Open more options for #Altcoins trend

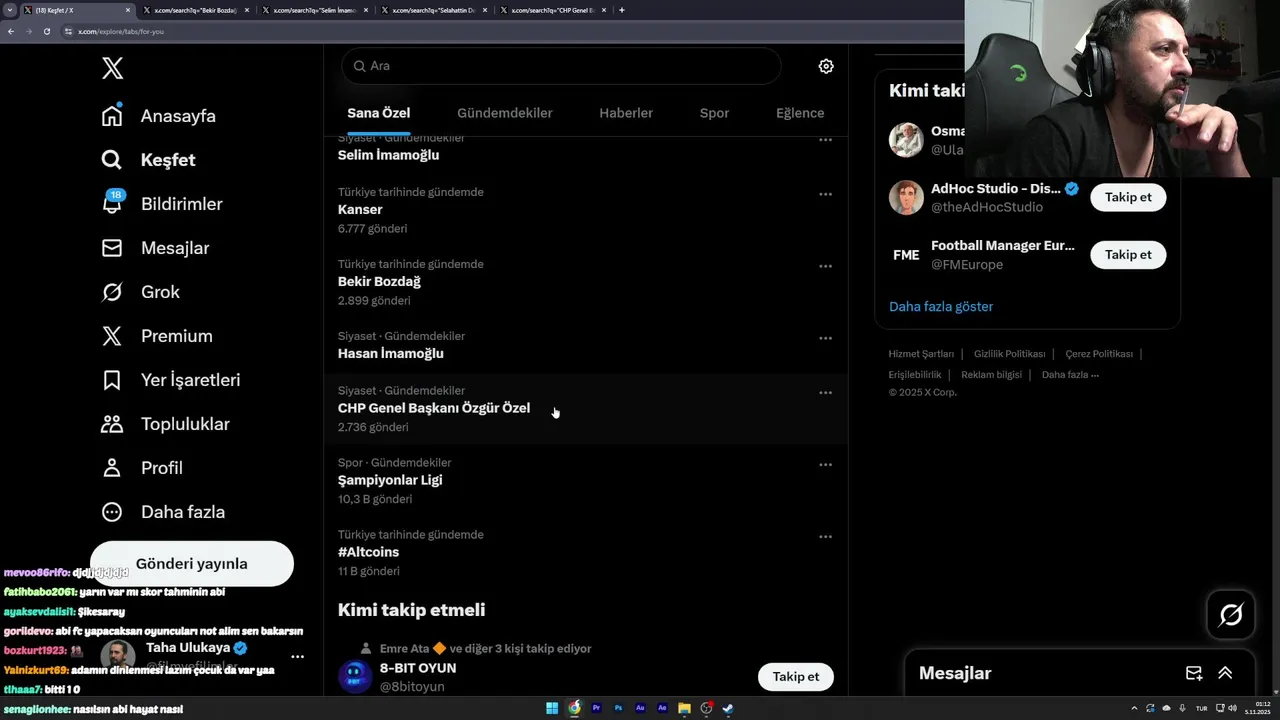(x=826, y=537)
